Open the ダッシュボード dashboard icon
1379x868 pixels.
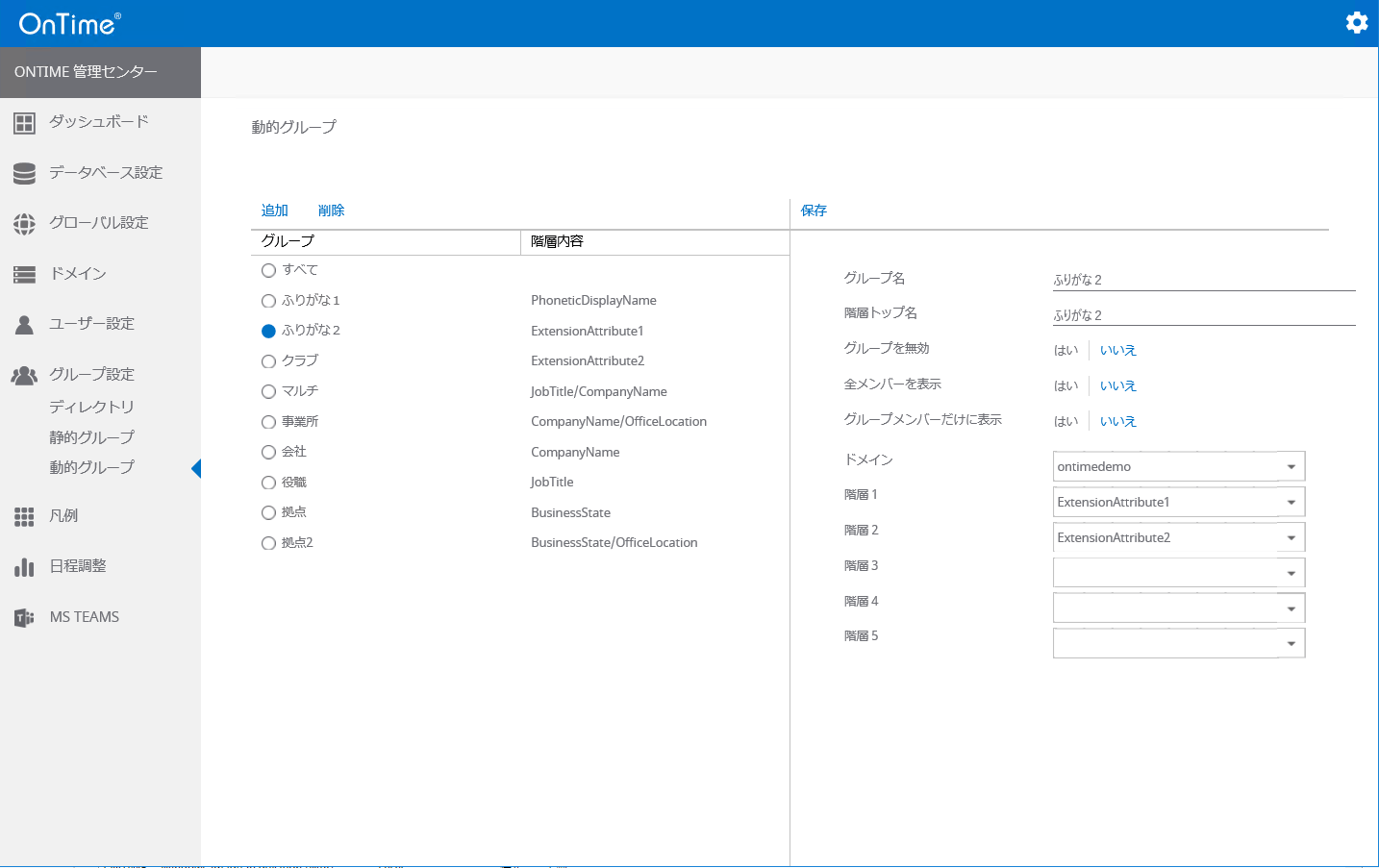click(x=25, y=123)
